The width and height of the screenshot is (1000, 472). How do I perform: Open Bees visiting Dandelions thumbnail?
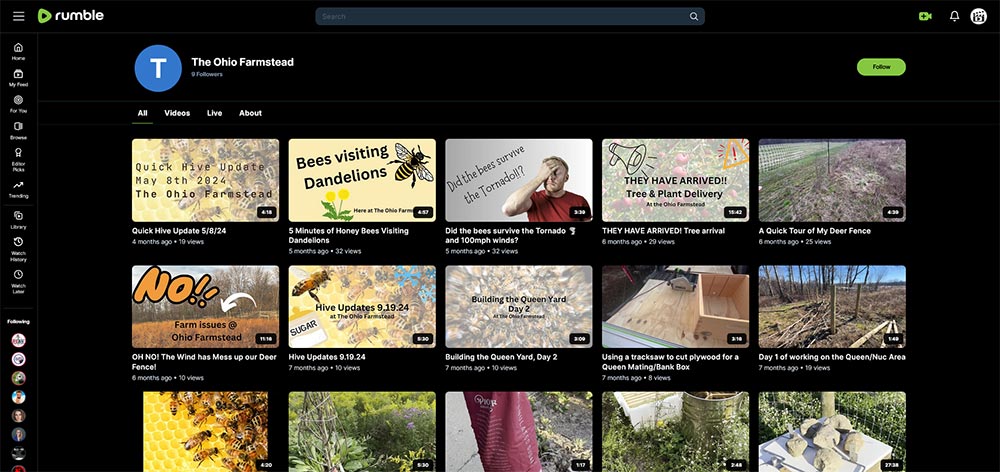(362, 181)
